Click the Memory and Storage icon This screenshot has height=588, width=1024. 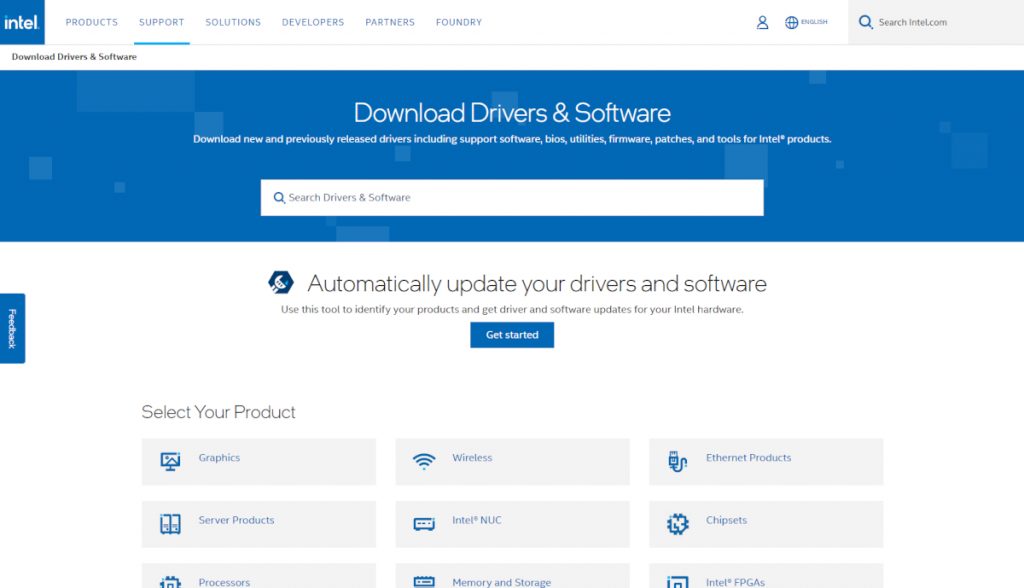424,582
